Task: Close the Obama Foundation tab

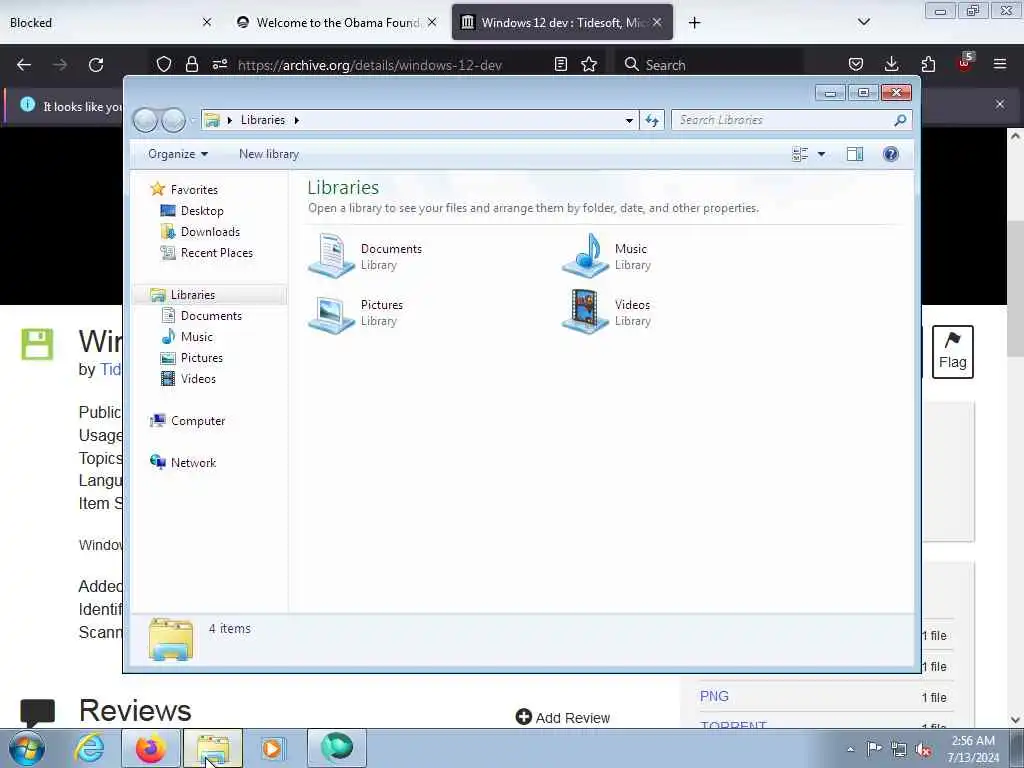Action: 432,22
